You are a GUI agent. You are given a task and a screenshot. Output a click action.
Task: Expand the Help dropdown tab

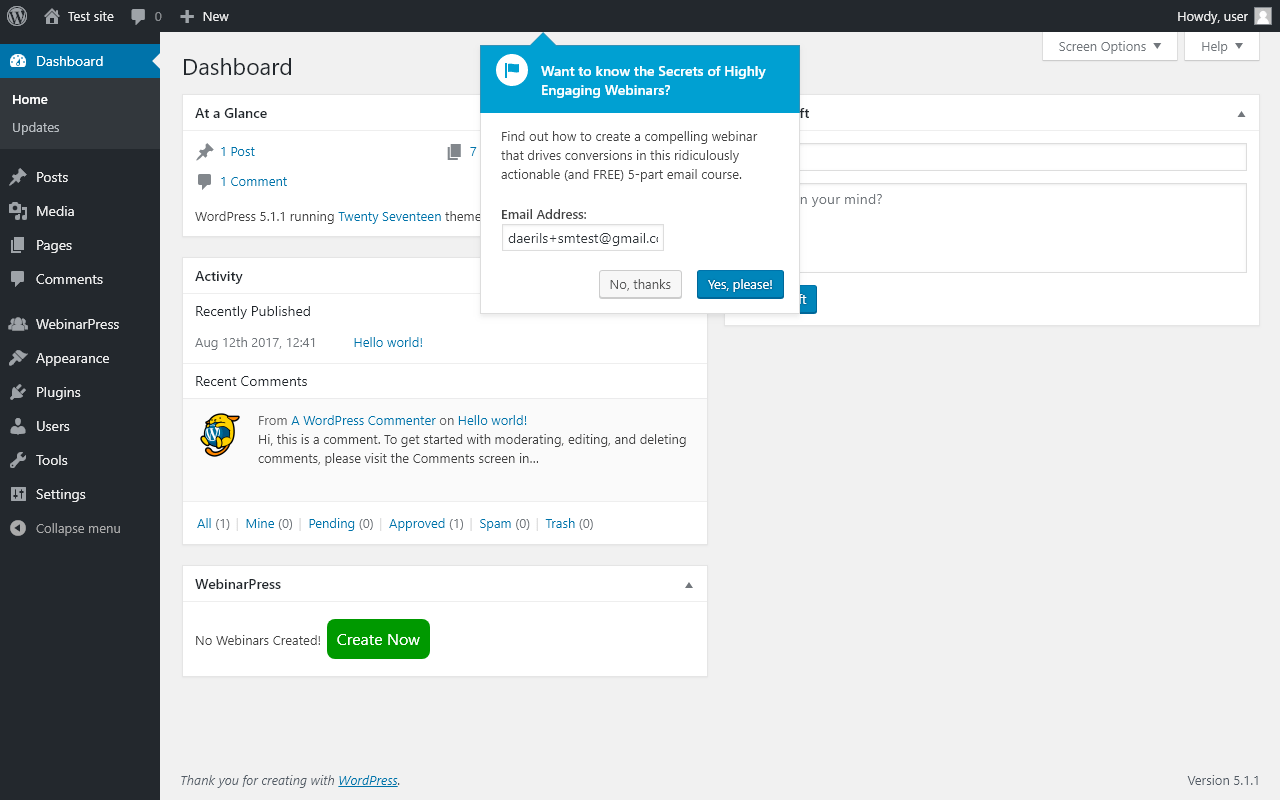click(x=1222, y=46)
